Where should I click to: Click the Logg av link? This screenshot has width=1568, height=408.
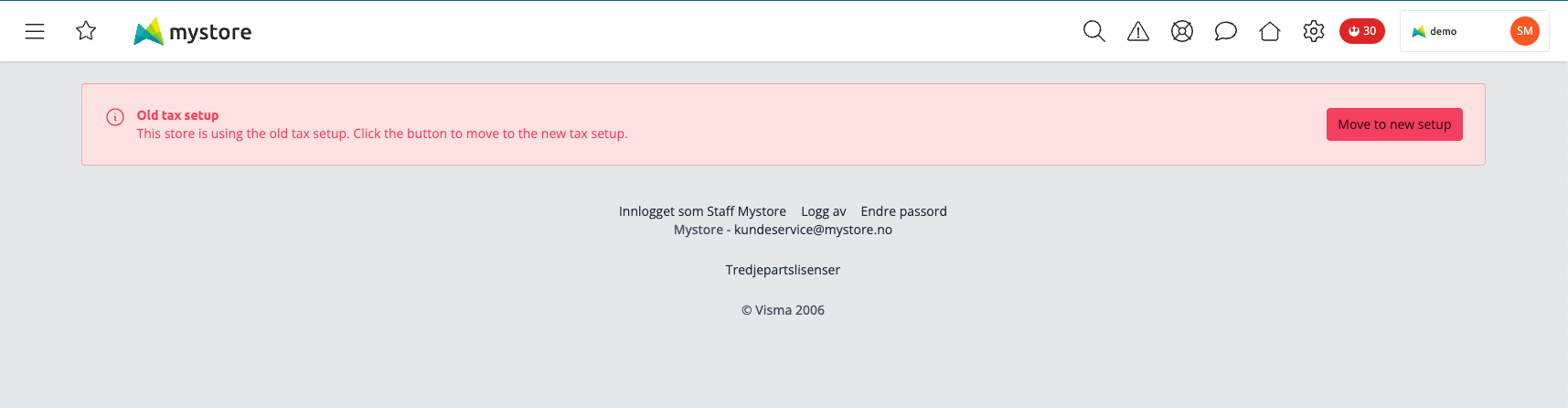[x=824, y=211]
